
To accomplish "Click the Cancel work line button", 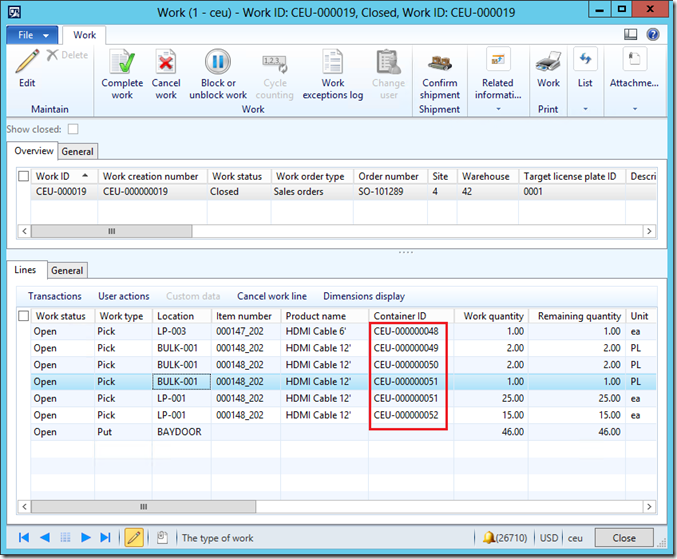I will (271, 296).
